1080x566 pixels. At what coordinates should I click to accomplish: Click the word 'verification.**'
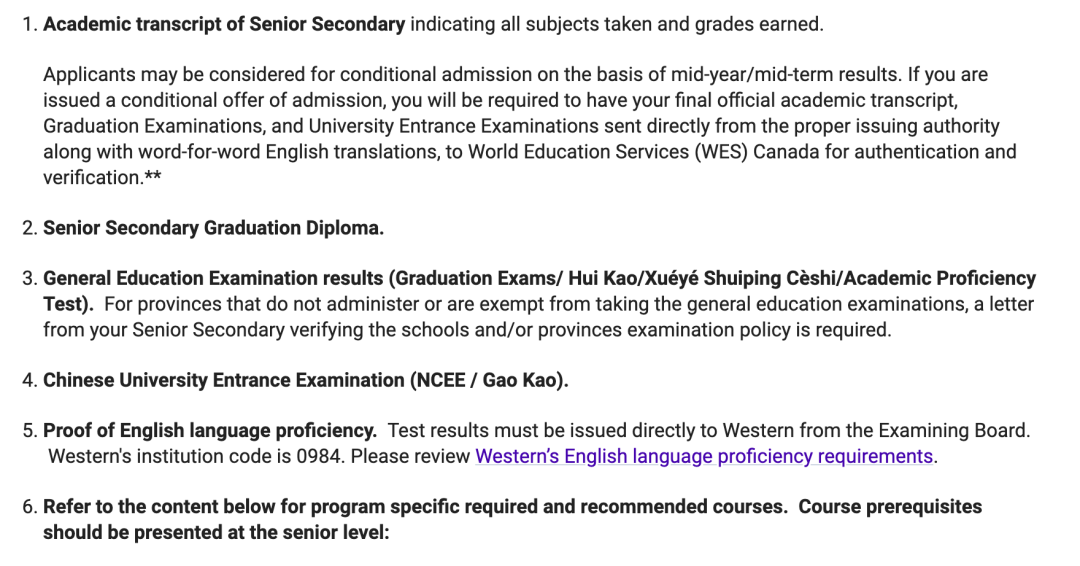click(100, 177)
